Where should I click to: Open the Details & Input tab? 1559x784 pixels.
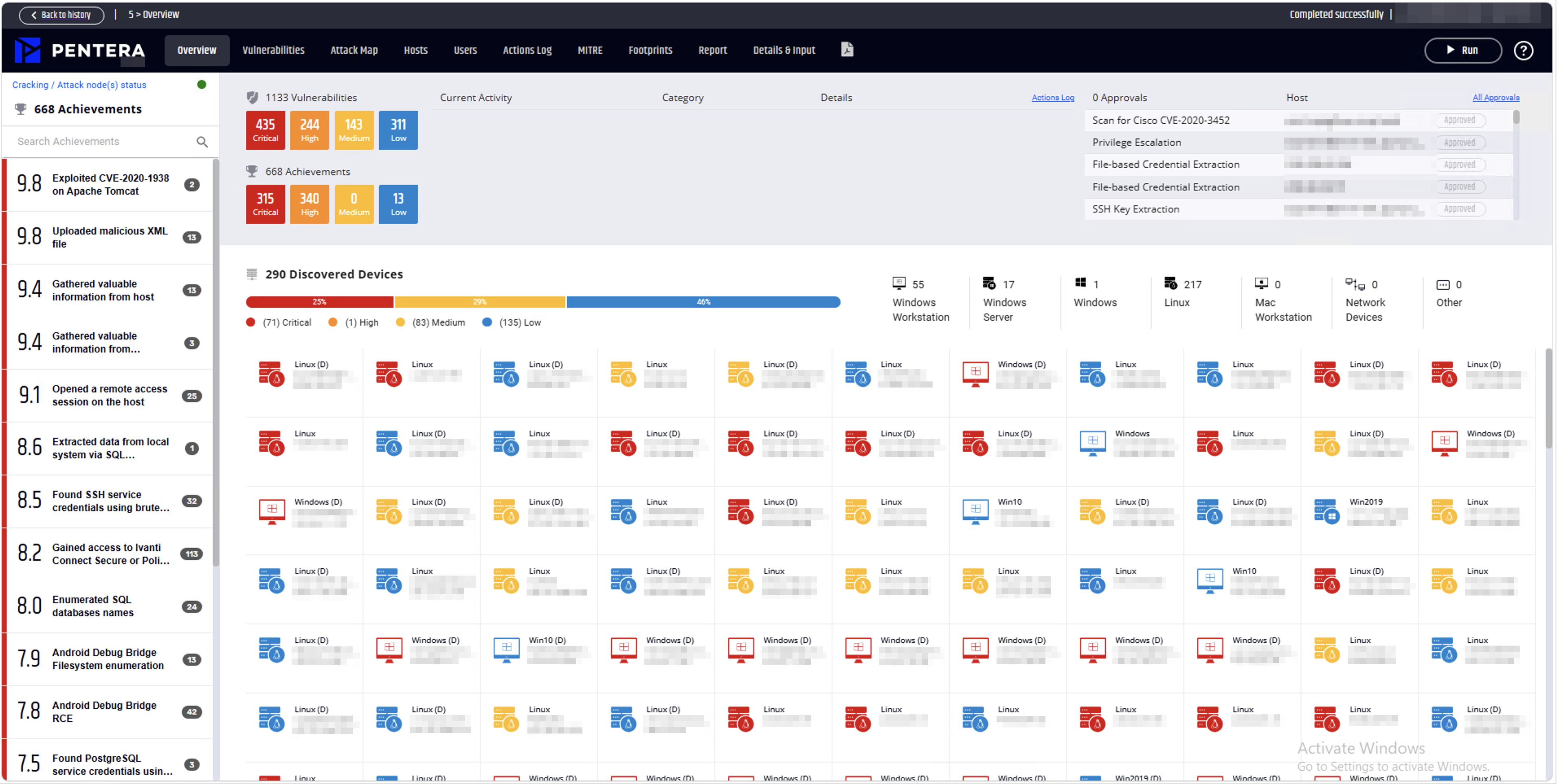[x=784, y=50]
